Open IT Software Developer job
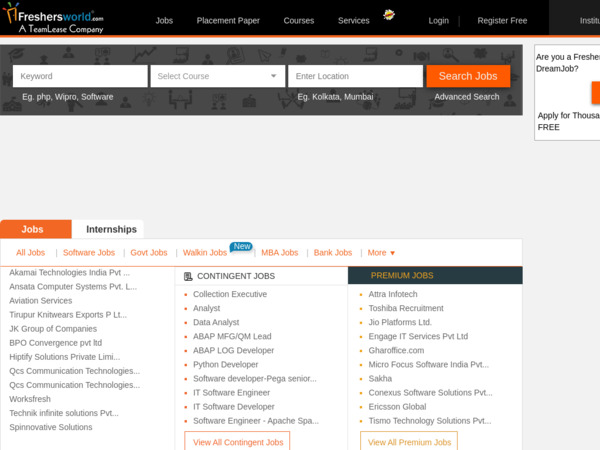The image size is (600, 450). click(x=234, y=407)
